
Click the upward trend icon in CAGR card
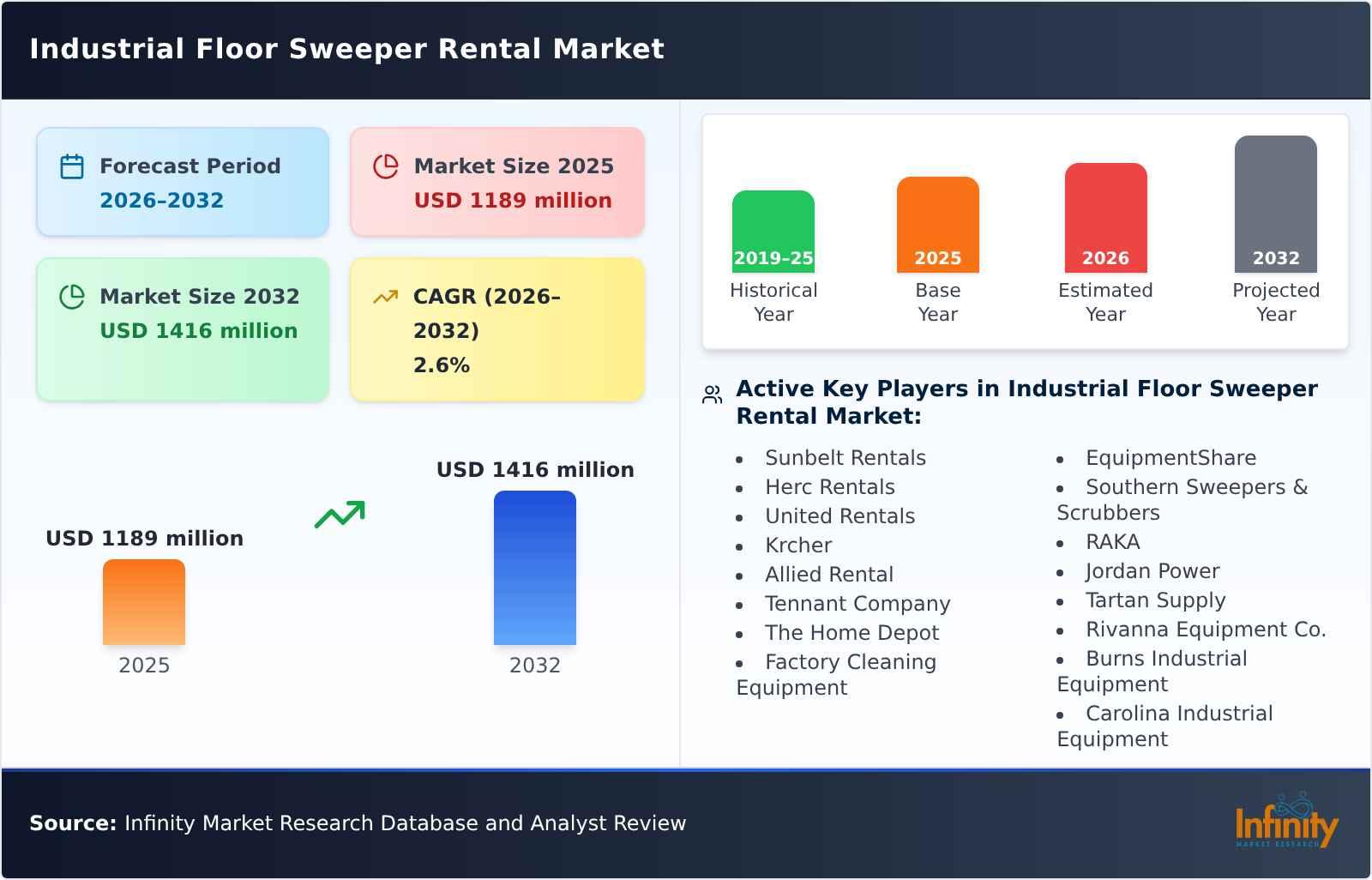(x=386, y=295)
